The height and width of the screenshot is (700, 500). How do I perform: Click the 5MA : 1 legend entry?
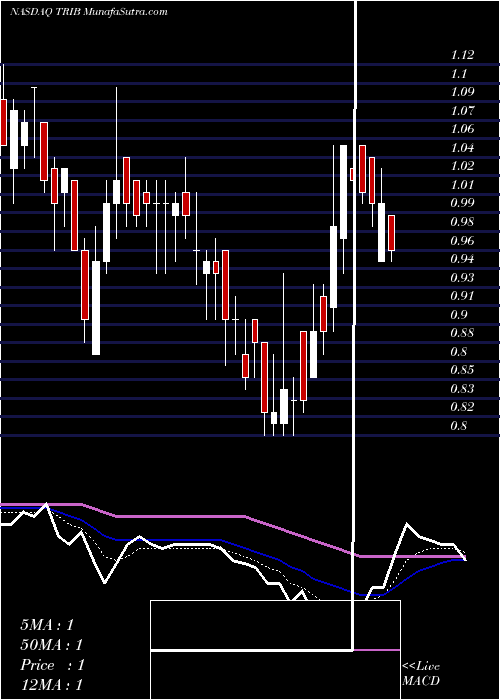point(47,625)
